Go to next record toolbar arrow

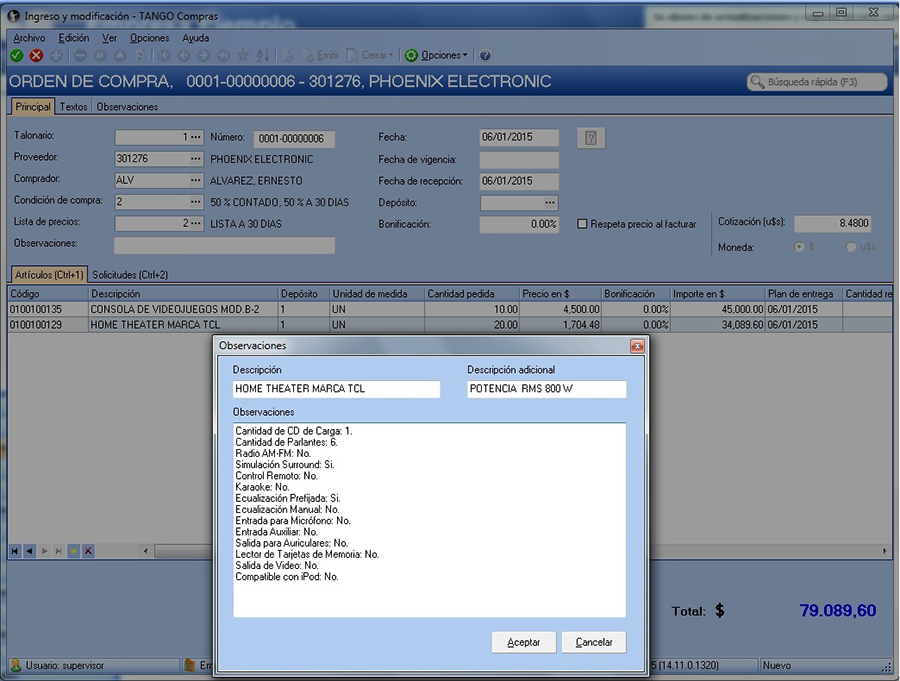203,56
